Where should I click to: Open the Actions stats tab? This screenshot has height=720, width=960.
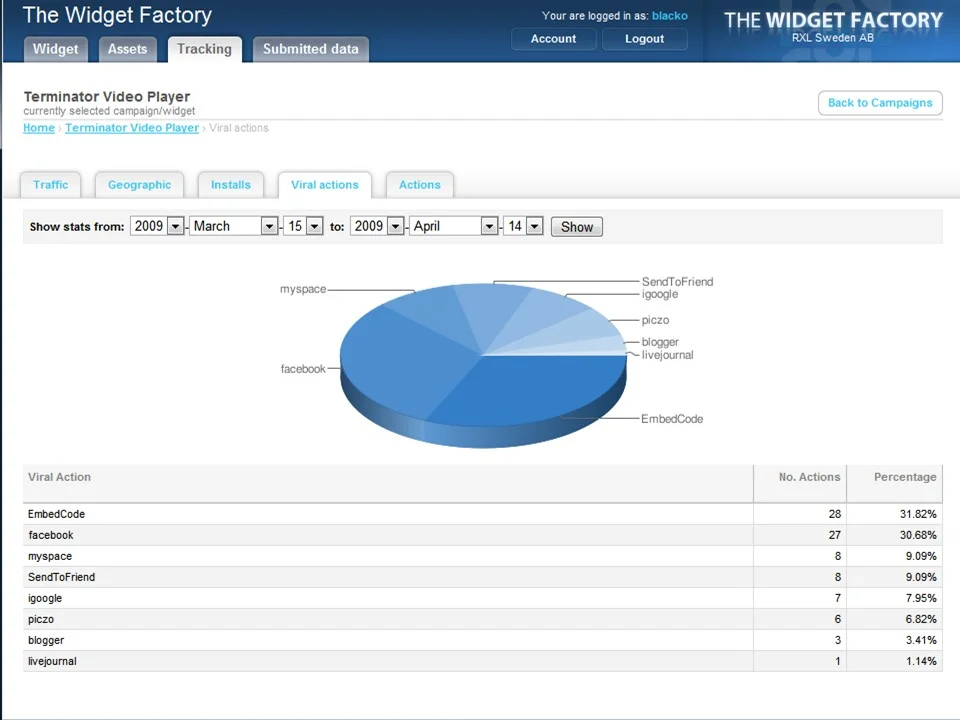[x=419, y=185]
